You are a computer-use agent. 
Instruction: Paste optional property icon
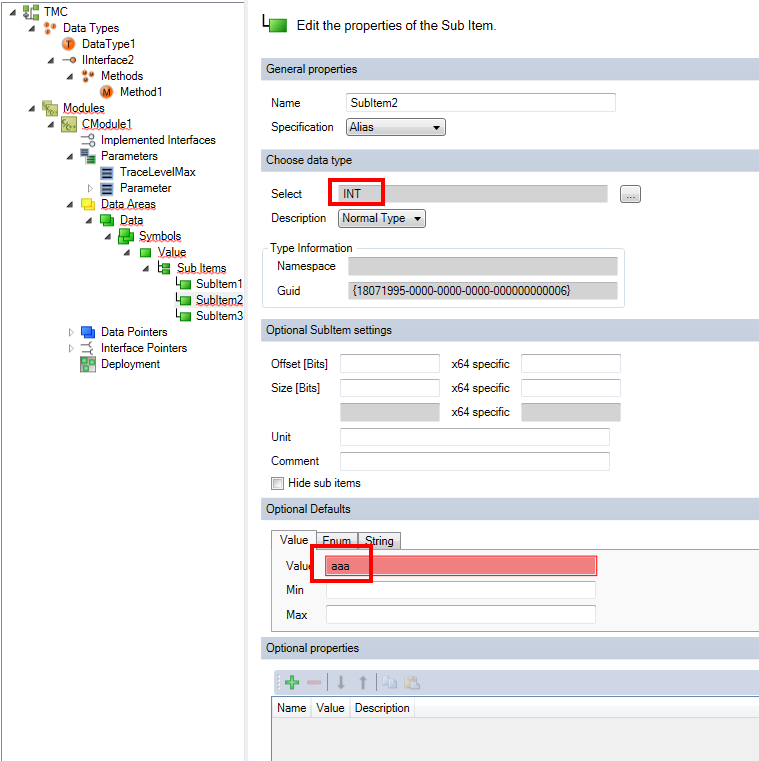tap(412, 683)
